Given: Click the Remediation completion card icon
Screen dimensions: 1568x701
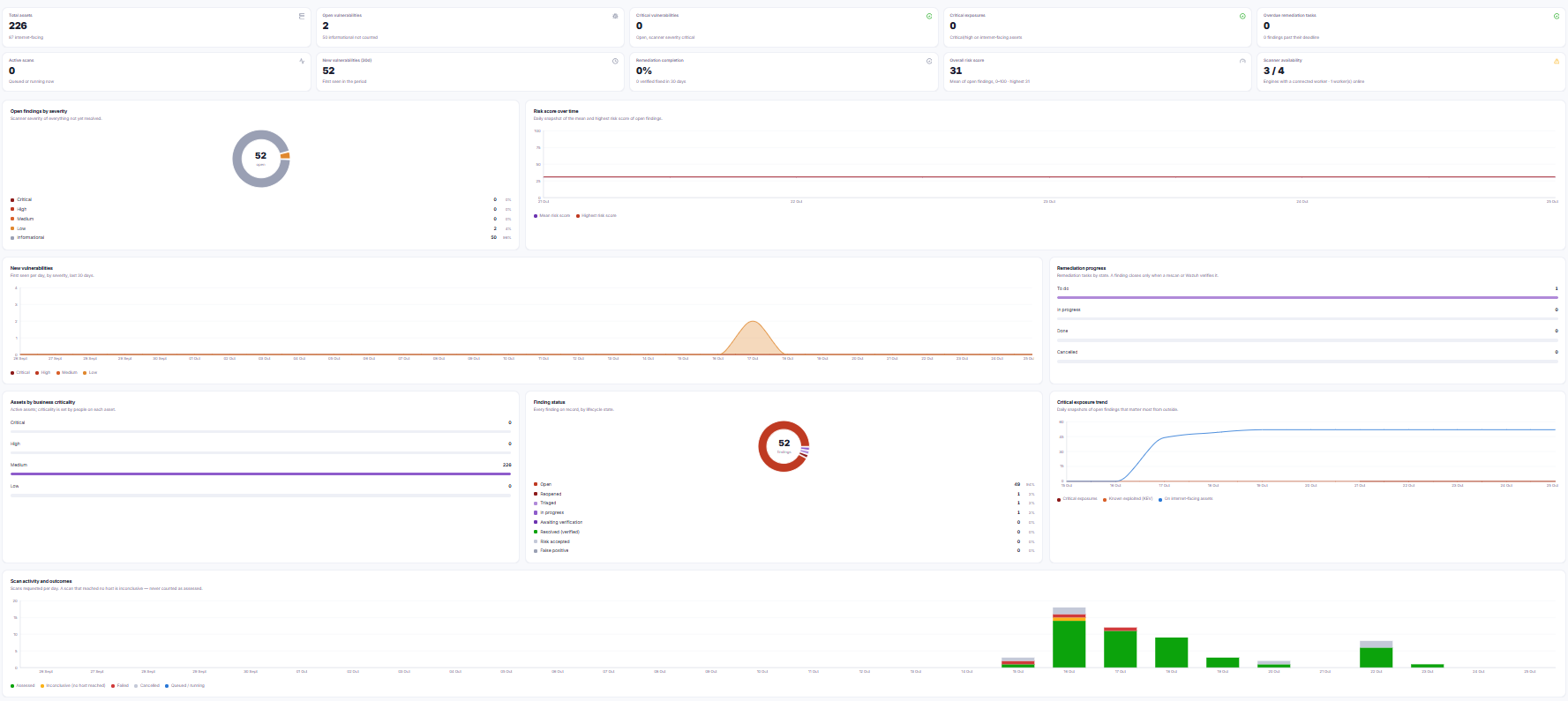Looking at the screenshot, I should [929, 61].
